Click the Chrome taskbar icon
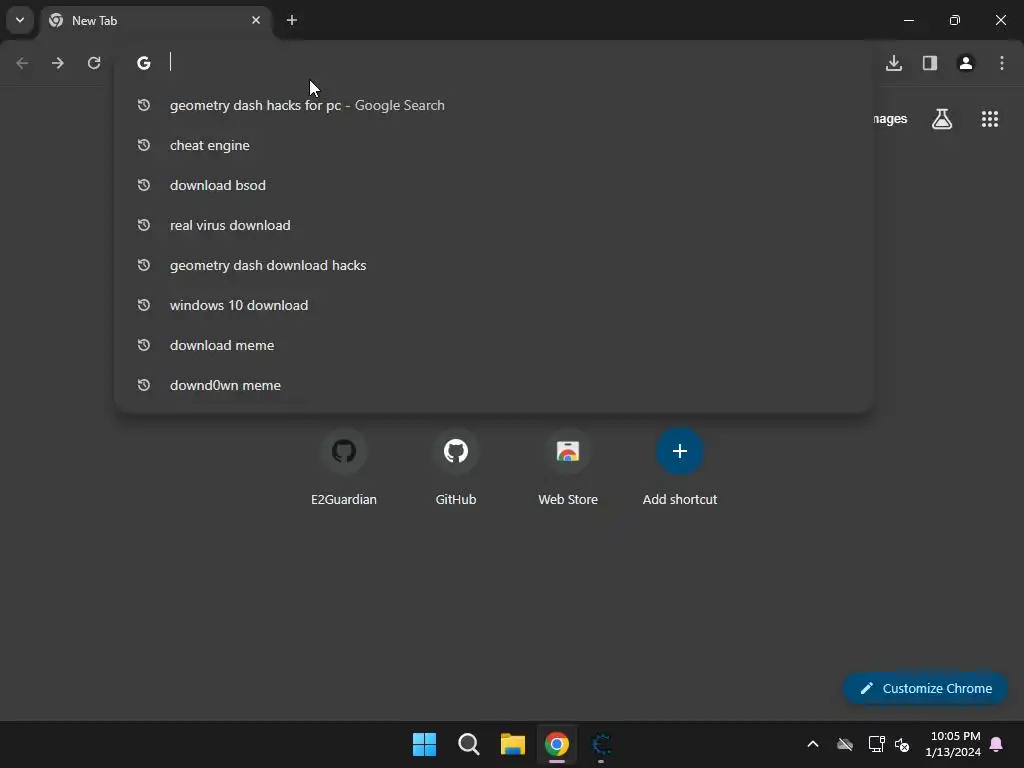The width and height of the screenshot is (1024, 768). pyautogui.click(x=557, y=744)
